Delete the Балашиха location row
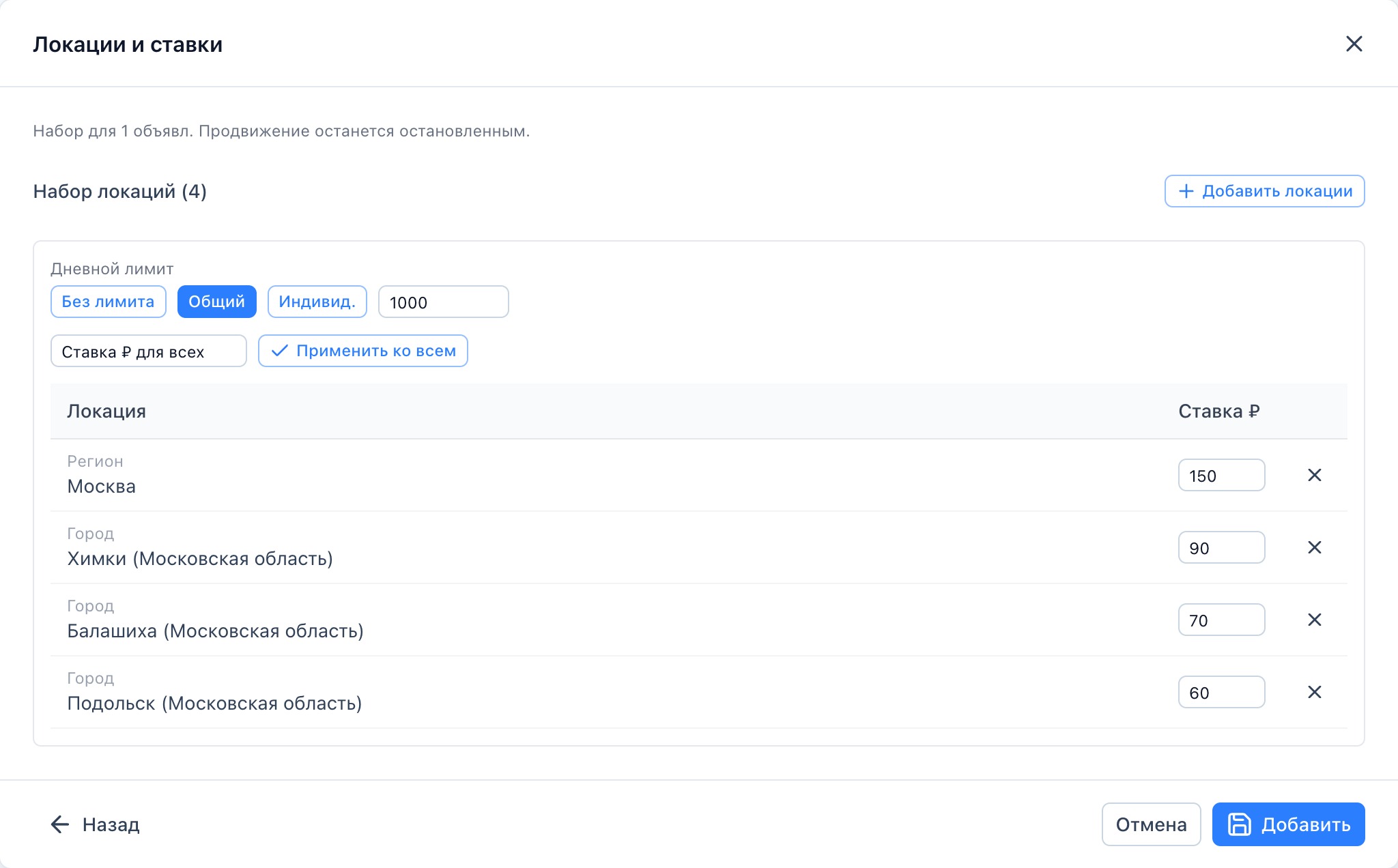 pyautogui.click(x=1314, y=620)
